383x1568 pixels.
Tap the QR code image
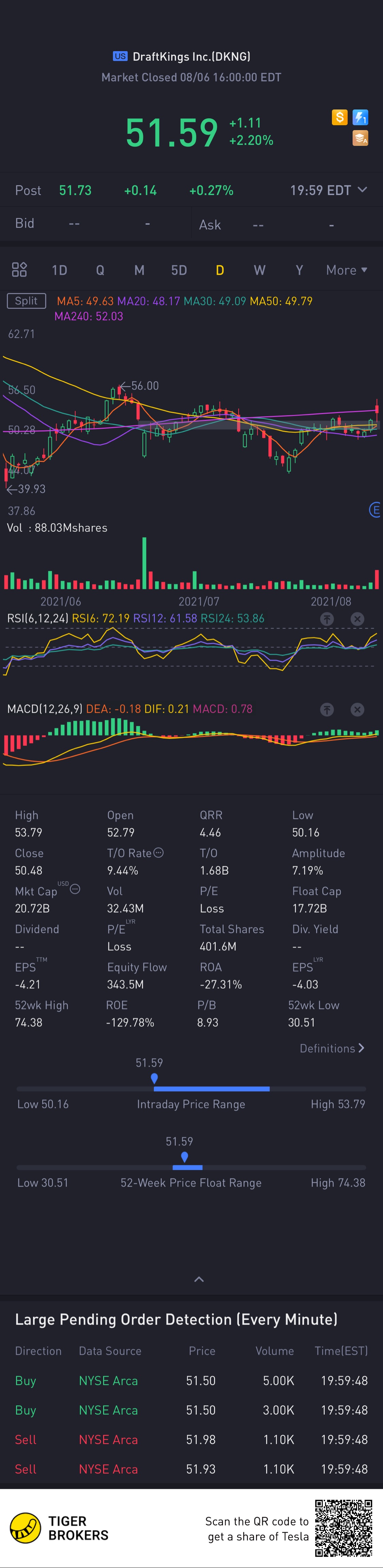coord(343,1528)
